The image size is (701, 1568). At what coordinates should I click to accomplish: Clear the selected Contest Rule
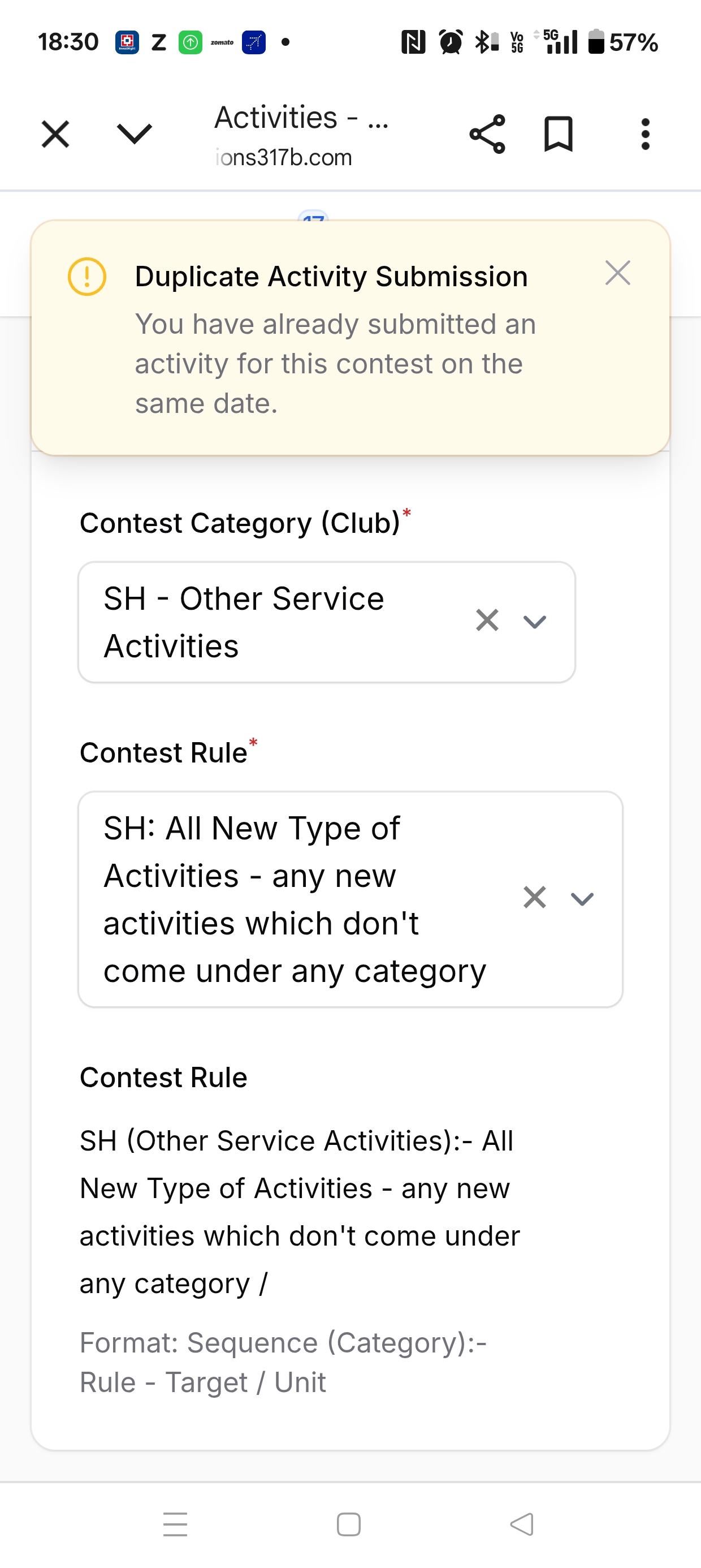(534, 898)
